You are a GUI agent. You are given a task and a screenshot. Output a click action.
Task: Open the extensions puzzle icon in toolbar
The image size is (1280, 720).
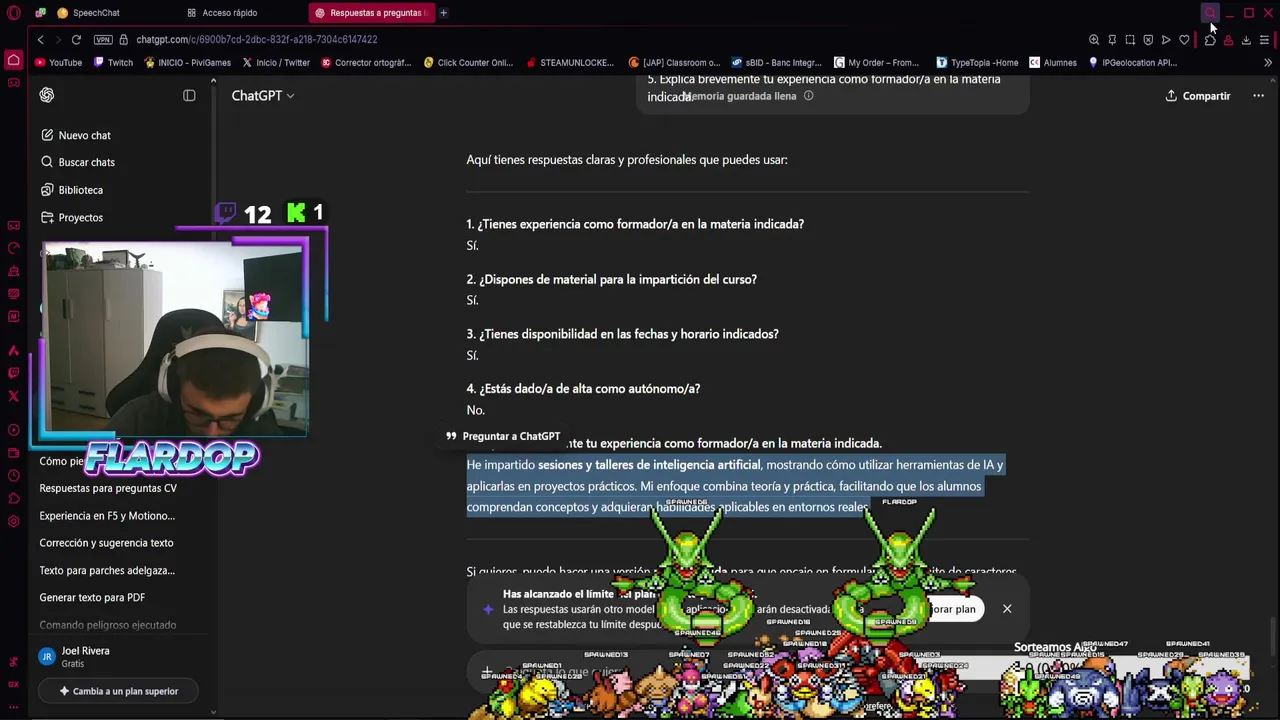pyautogui.click(x=1210, y=40)
